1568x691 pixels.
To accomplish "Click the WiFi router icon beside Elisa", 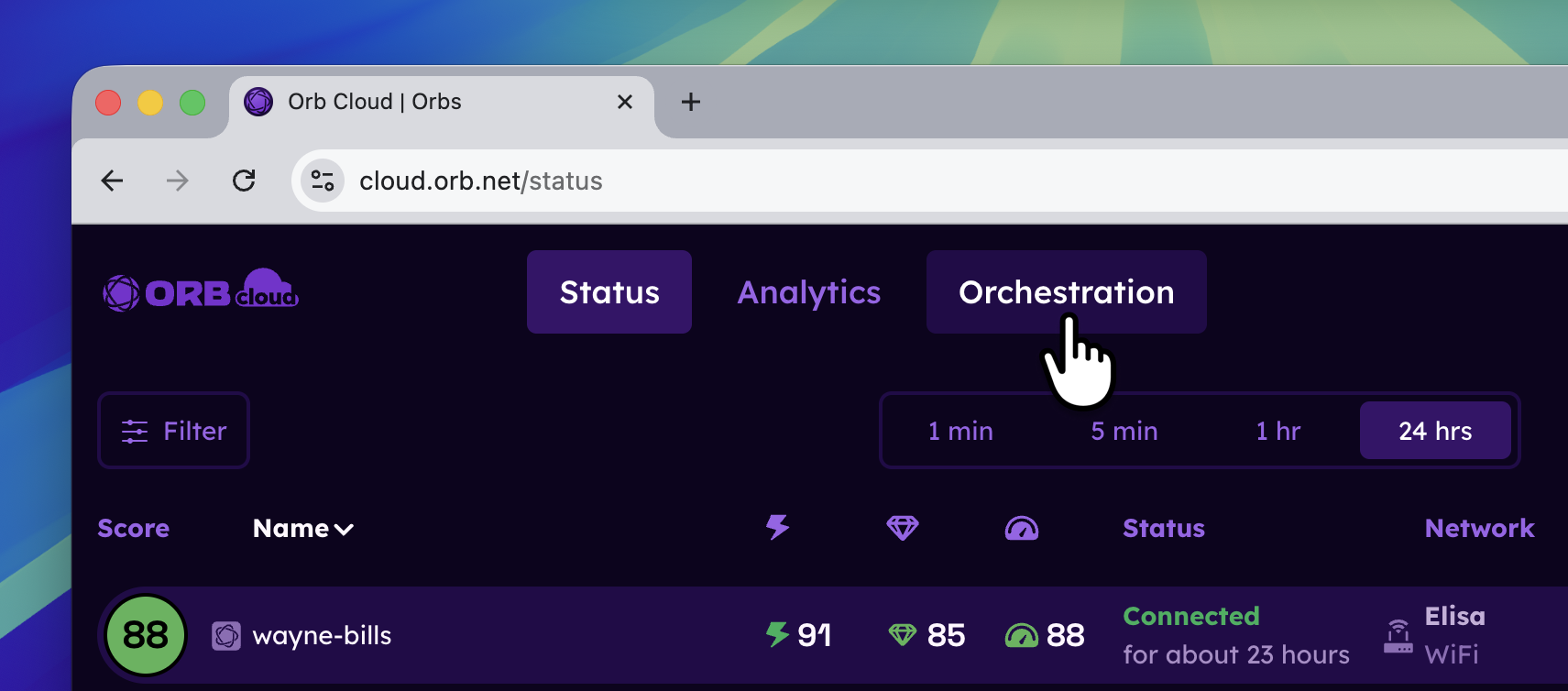I will pyautogui.click(x=1398, y=635).
